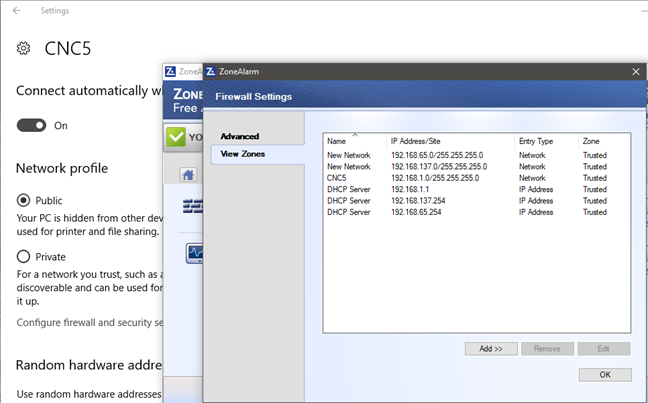648x403 pixels.
Task: Select New Network row 192.168.137.0/255.255.255.0
Action: click(x=477, y=167)
